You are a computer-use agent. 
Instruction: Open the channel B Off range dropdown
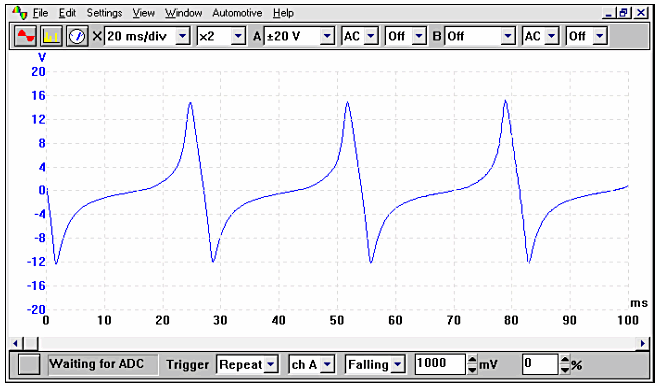coord(508,36)
